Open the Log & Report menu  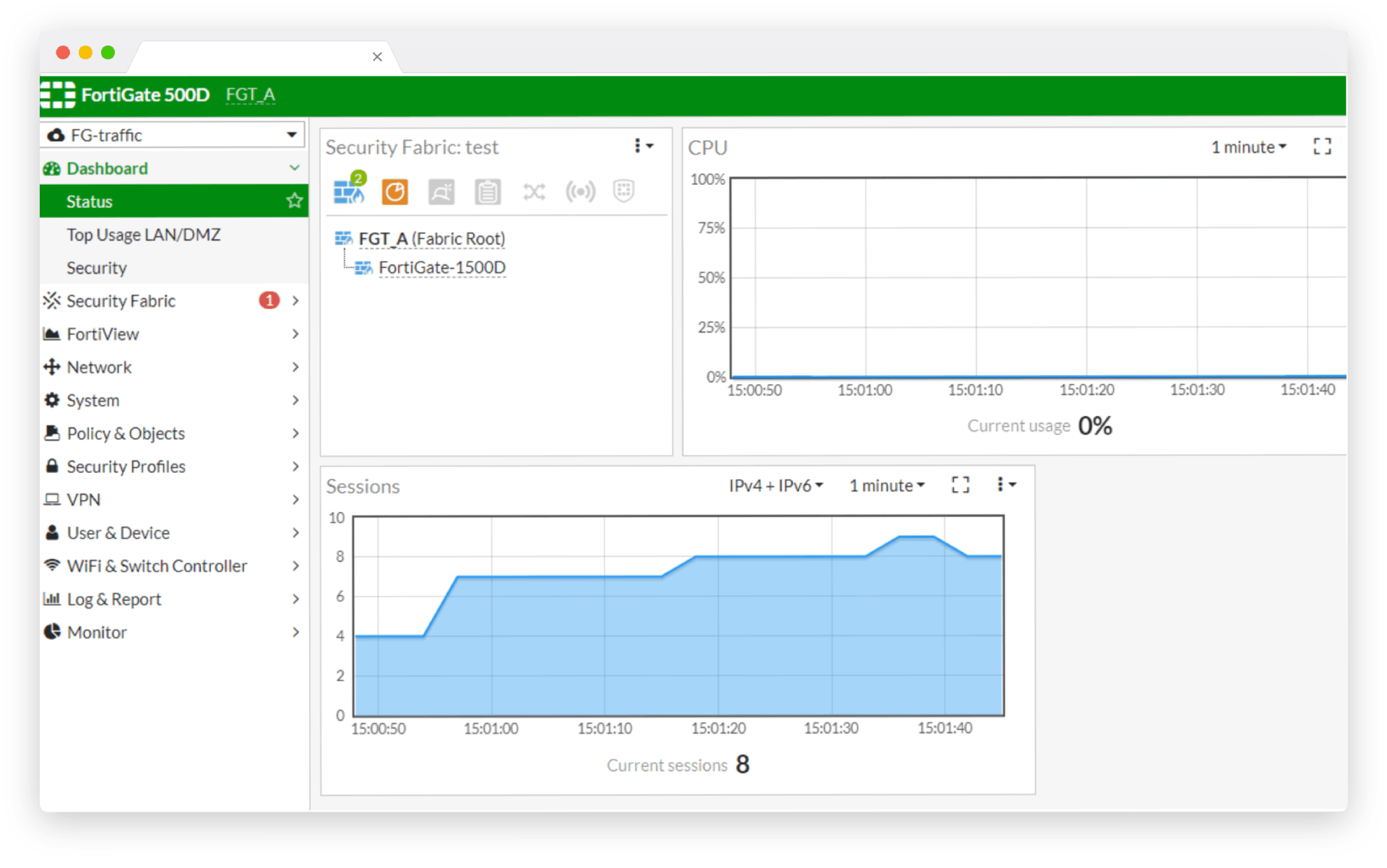point(174,599)
